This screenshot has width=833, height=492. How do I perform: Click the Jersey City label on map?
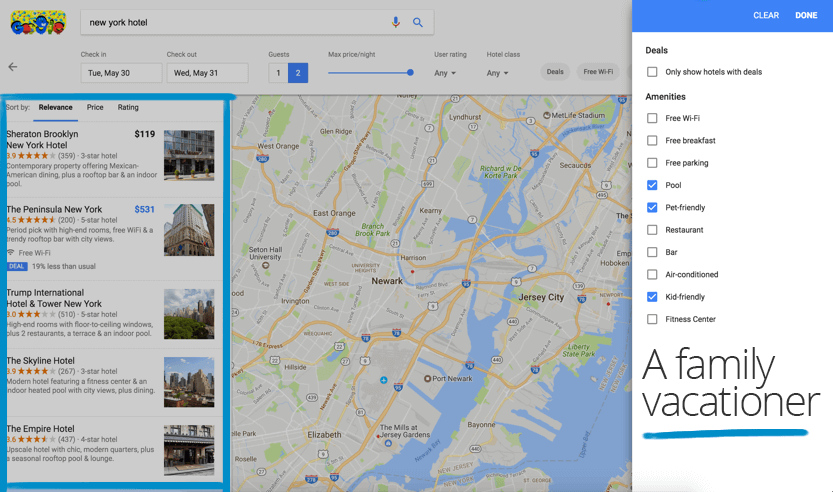[x=541, y=297]
